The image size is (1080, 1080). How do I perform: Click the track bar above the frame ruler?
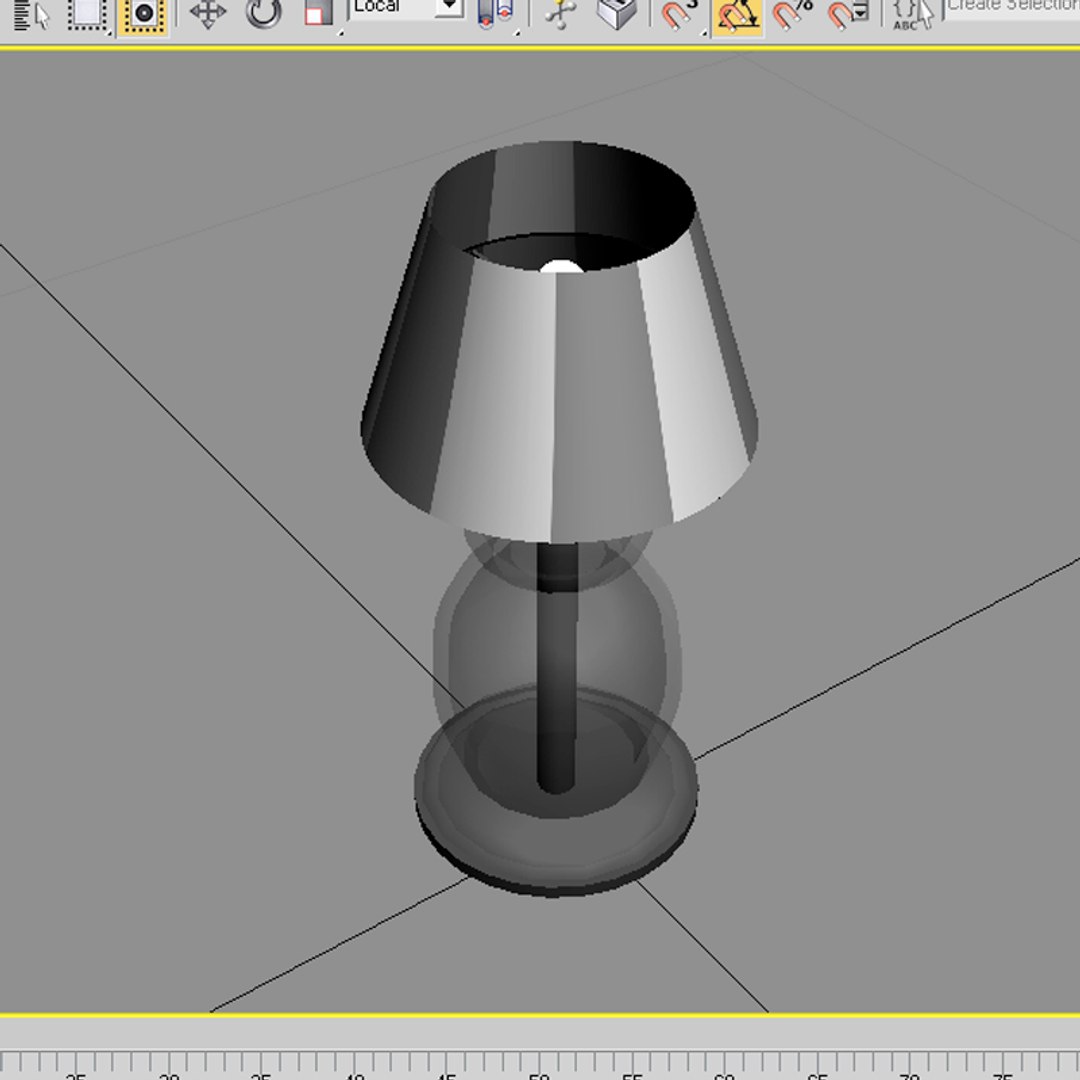540,1035
